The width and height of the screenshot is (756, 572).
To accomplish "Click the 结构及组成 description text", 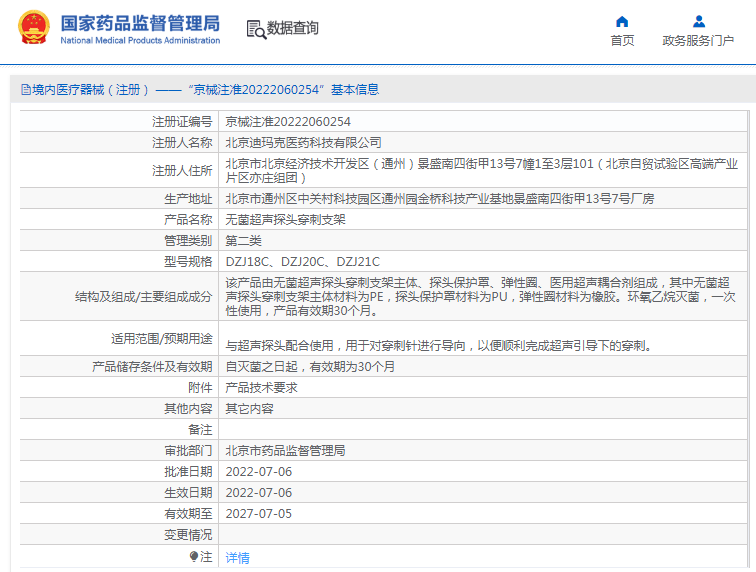I will click(x=481, y=297).
